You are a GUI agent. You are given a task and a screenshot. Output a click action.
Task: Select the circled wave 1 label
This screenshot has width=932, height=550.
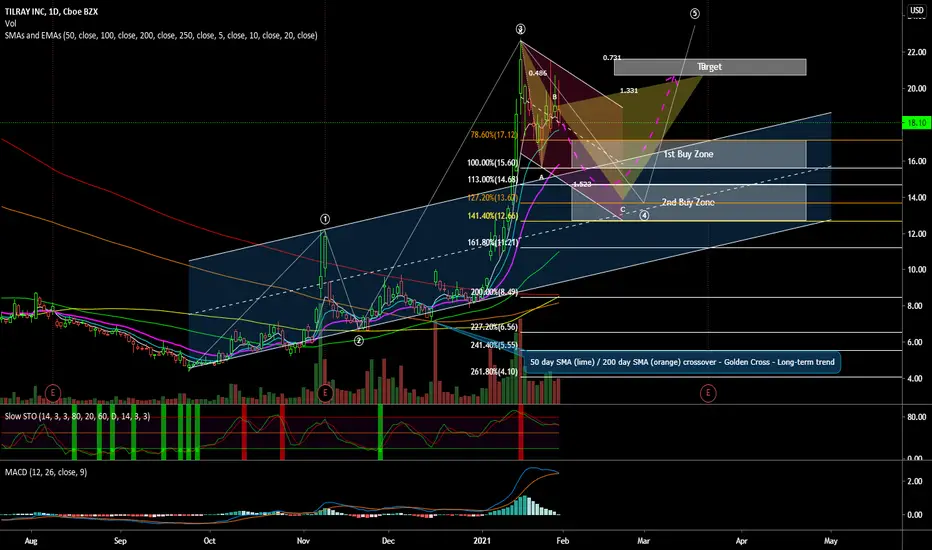[x=325, y=219]
